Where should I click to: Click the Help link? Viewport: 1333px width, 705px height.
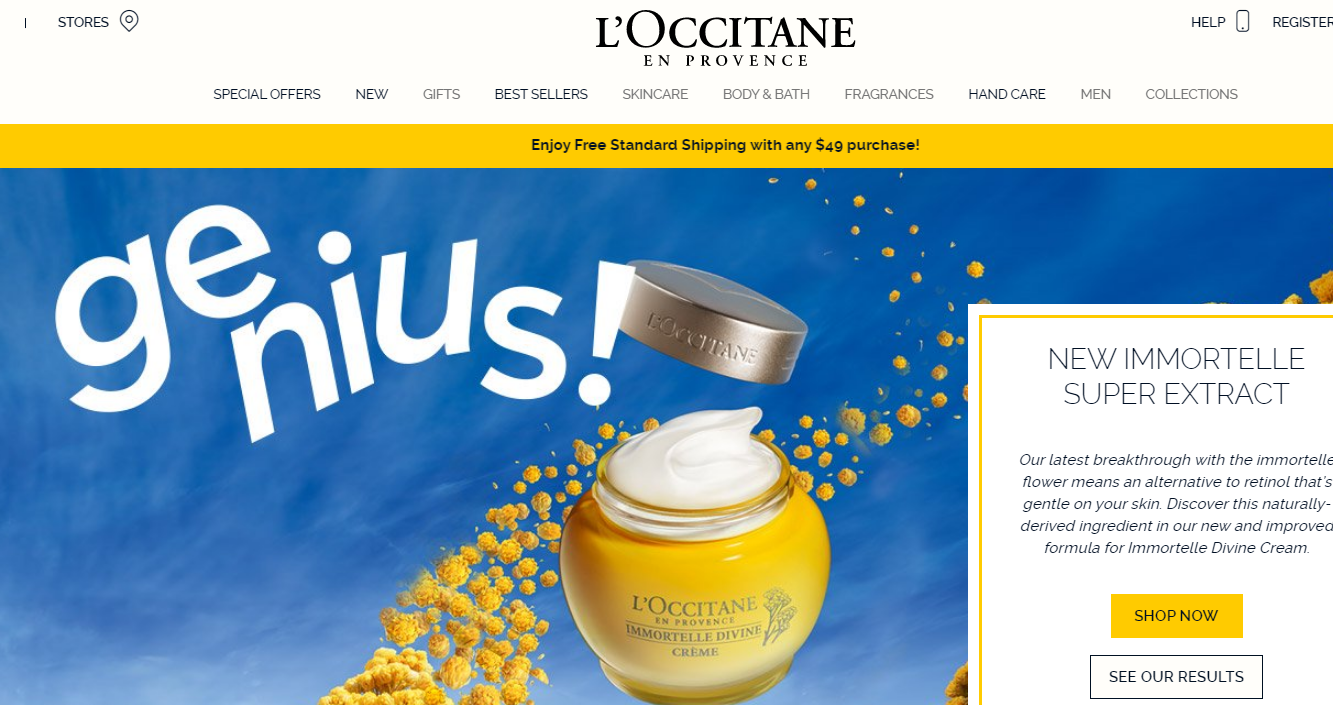[1208, 22]
